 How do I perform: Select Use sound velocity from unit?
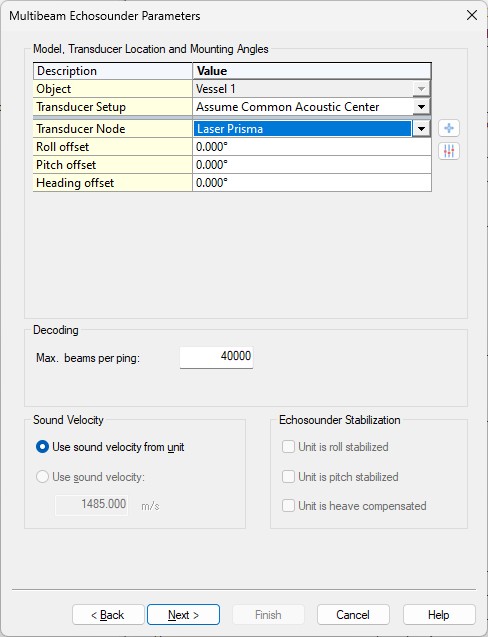(x=43, y=447)
